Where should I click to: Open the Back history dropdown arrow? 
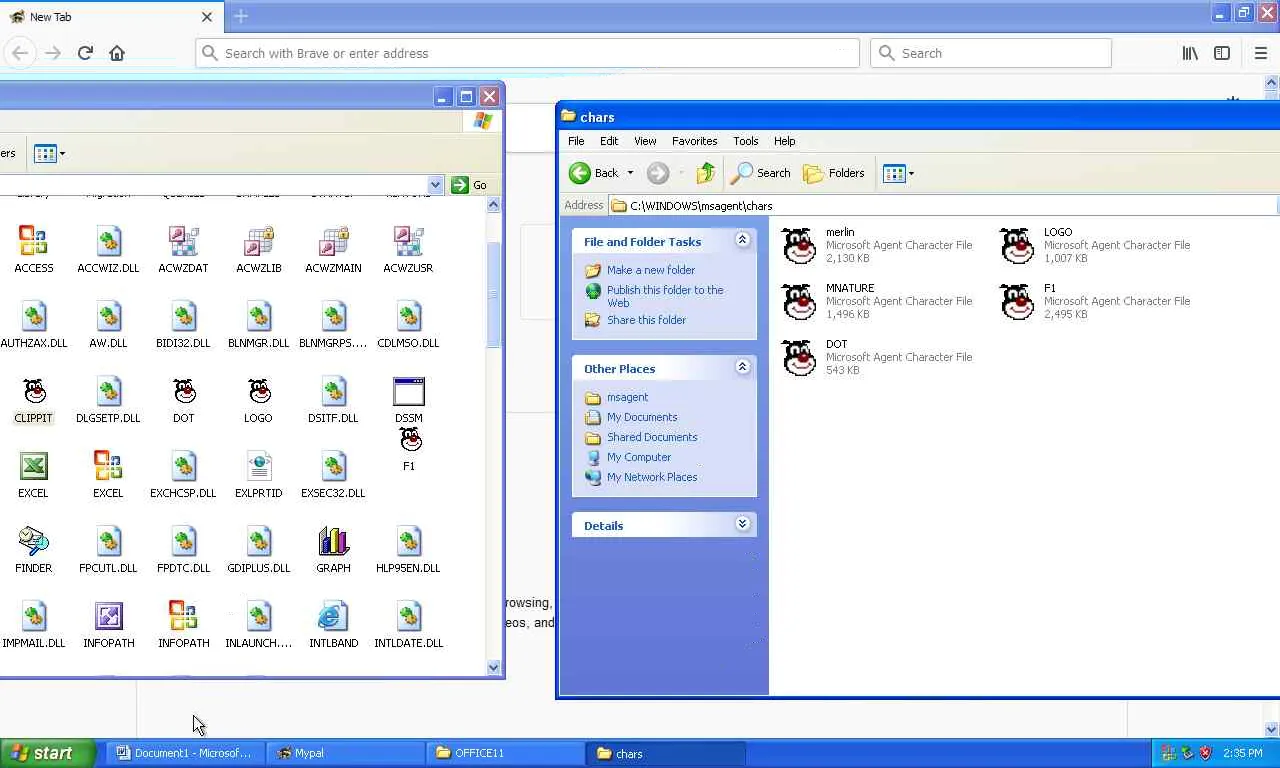point(630,173)
